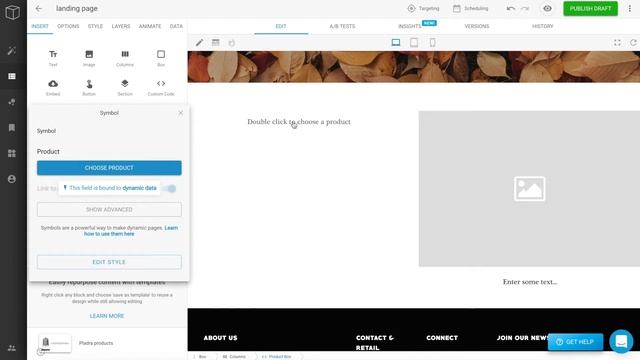Select Box in the breadcrumb bar
The height and width of the screenshot is (360, 640).
pyautogui.click(x=202, y=356)
